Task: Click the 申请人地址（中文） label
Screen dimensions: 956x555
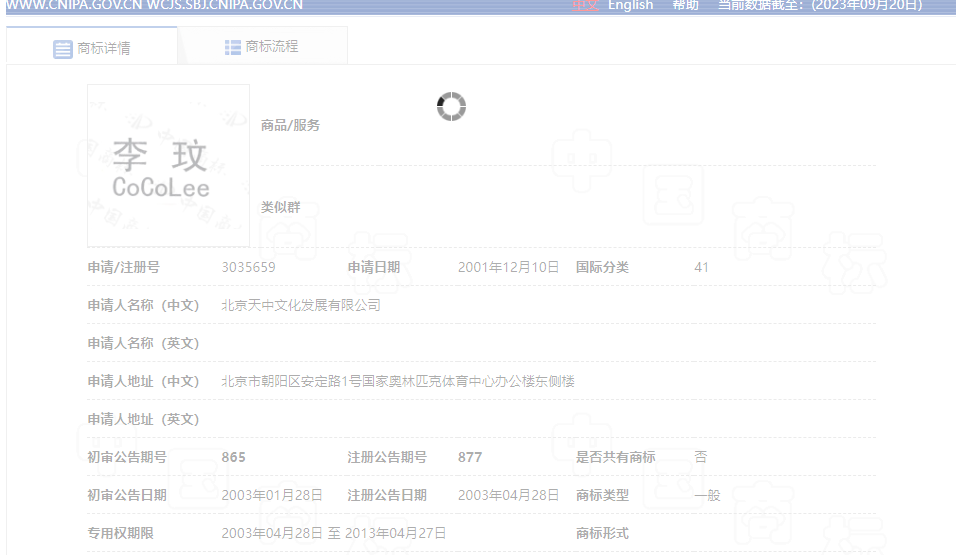Action: click(143, 381)
